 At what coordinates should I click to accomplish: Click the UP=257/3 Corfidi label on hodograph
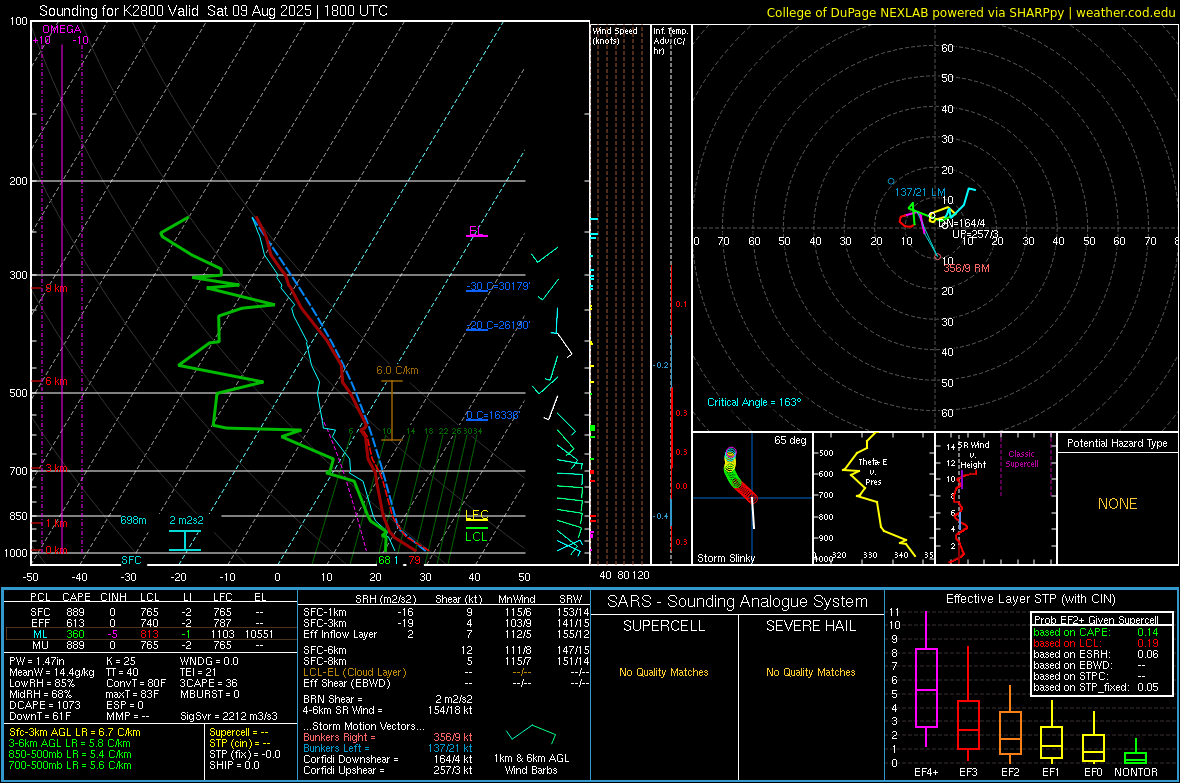click(975, 234)
